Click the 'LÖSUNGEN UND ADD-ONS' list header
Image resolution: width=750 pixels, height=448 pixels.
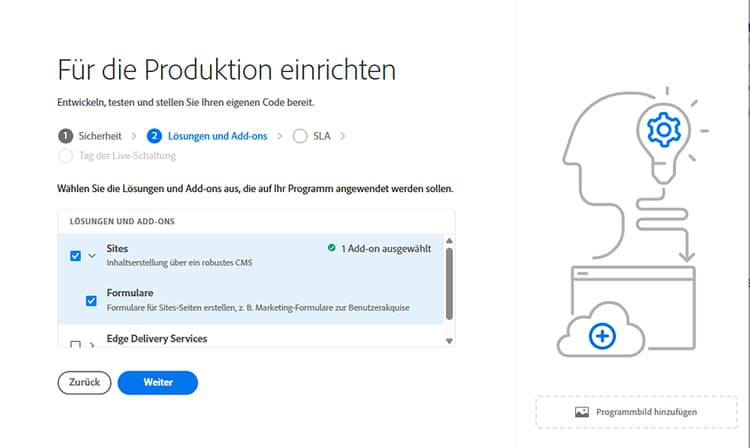122,221
